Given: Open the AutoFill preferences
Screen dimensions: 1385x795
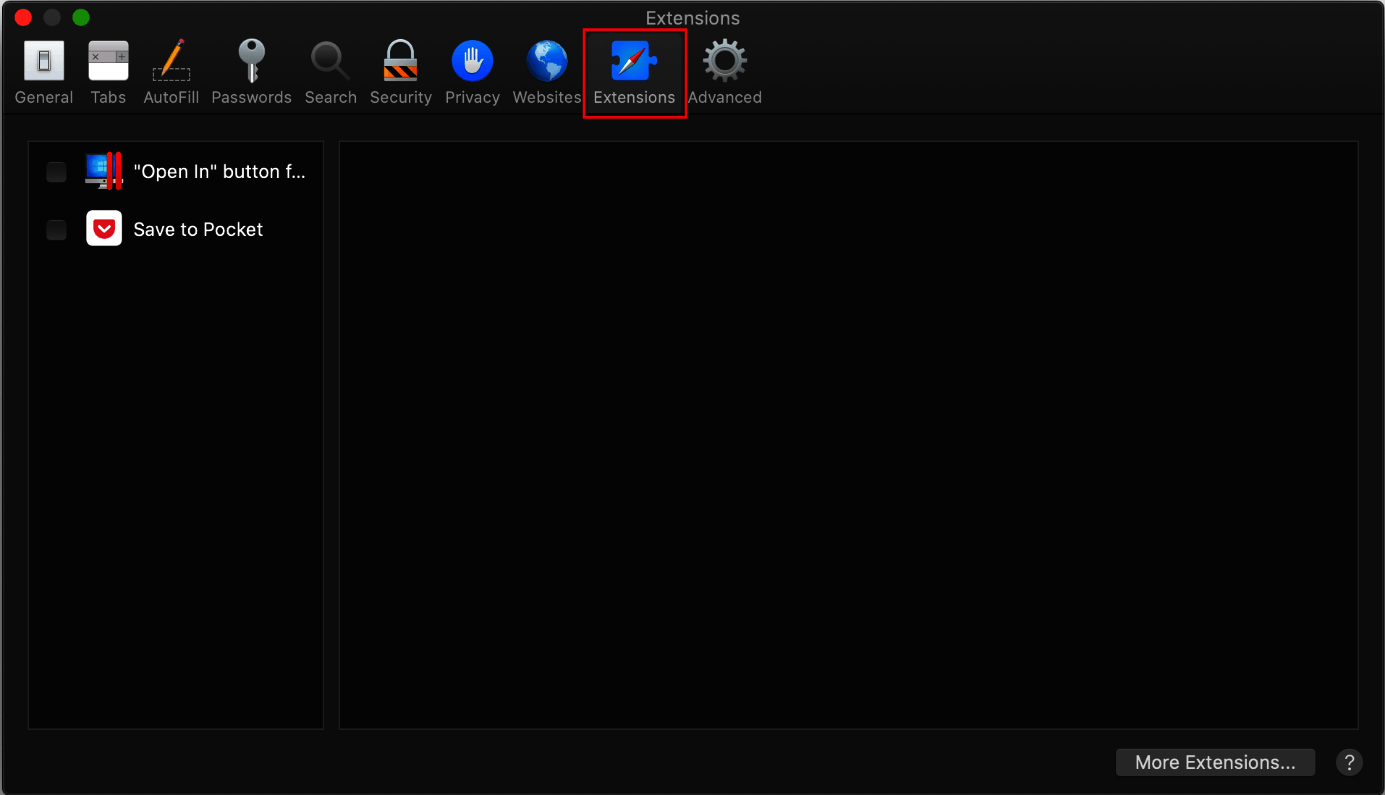Looking at the screenshot, I should (170, 70).
